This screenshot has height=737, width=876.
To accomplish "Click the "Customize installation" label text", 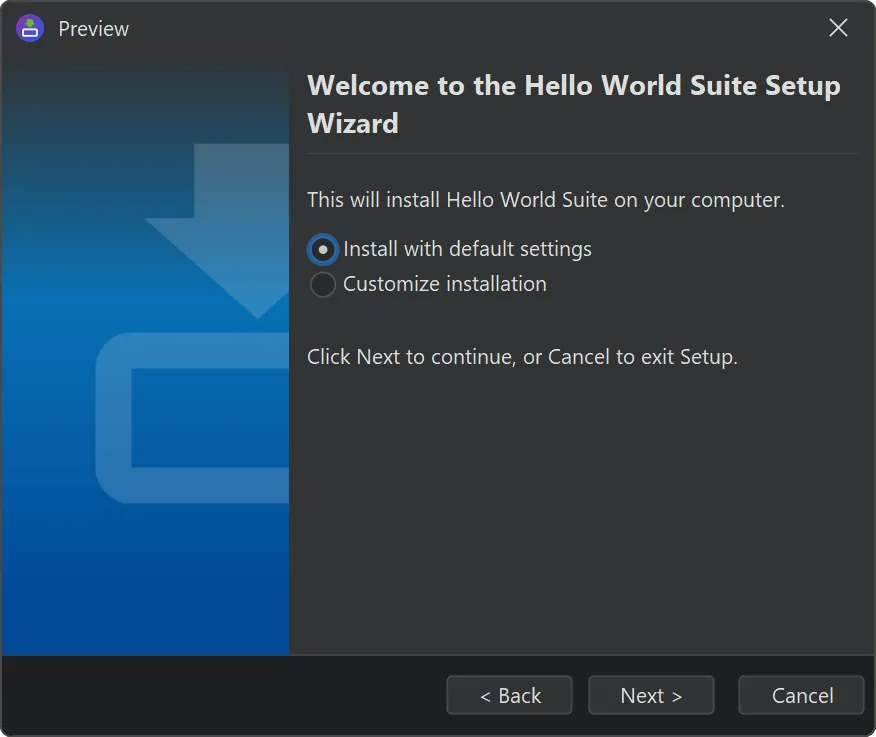I will [445, 285].
